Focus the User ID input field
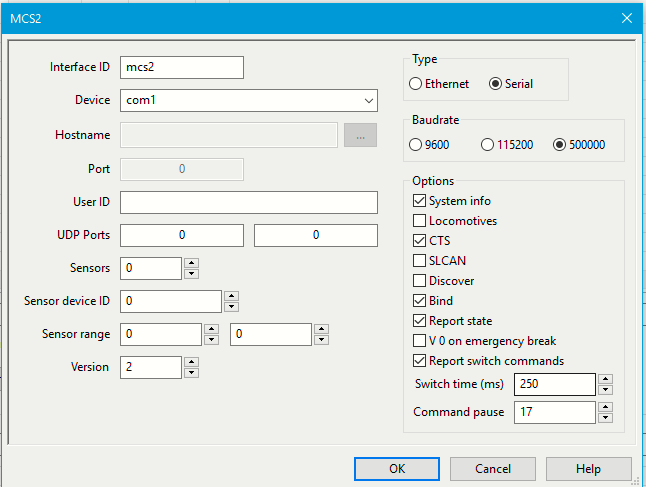 tap(248, 202)
